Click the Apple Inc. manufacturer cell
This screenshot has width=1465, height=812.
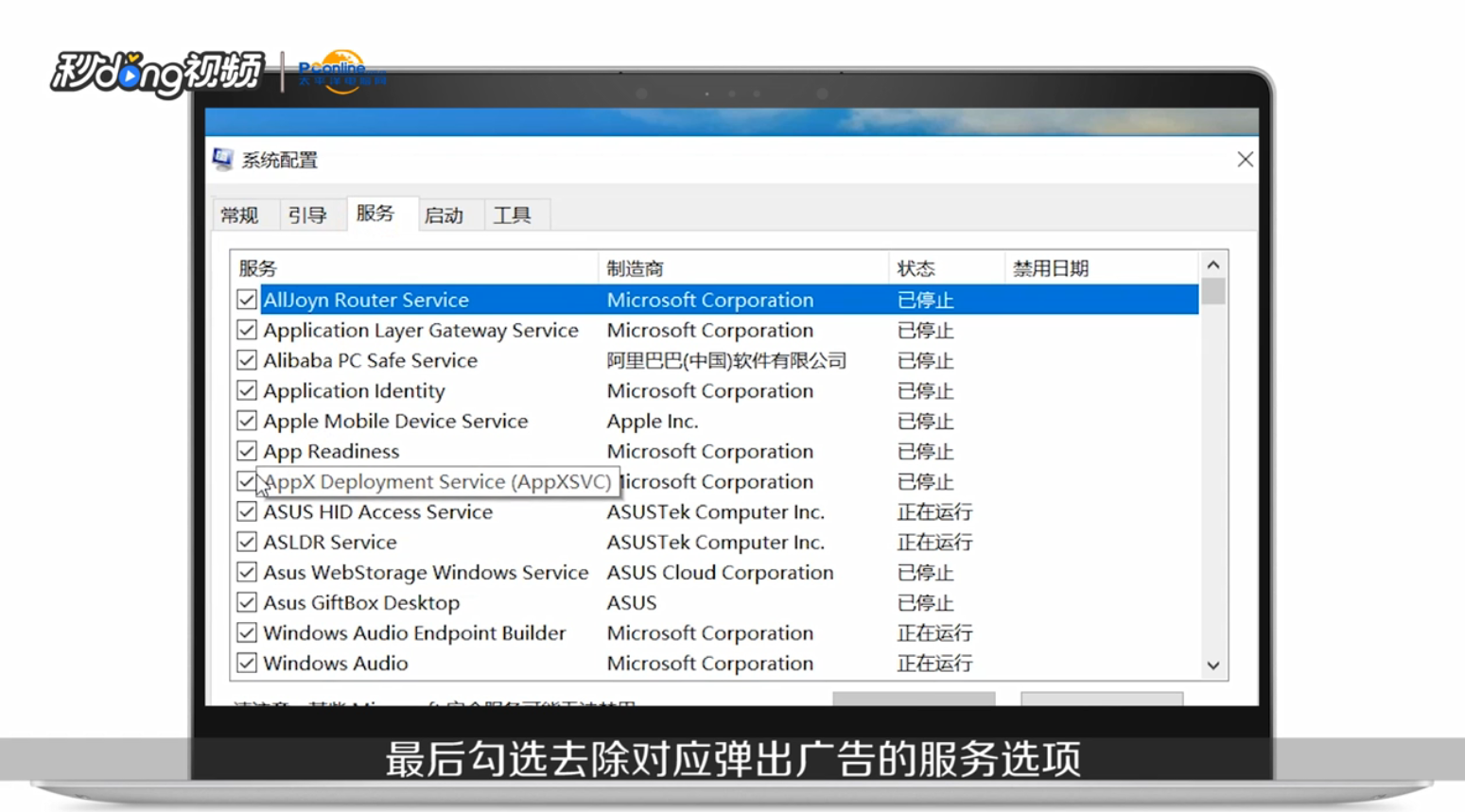[x=653, y=421]
